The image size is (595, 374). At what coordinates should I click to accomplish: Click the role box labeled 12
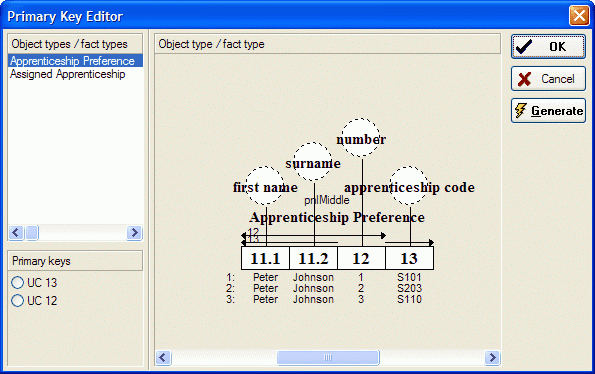click(361, 258)
